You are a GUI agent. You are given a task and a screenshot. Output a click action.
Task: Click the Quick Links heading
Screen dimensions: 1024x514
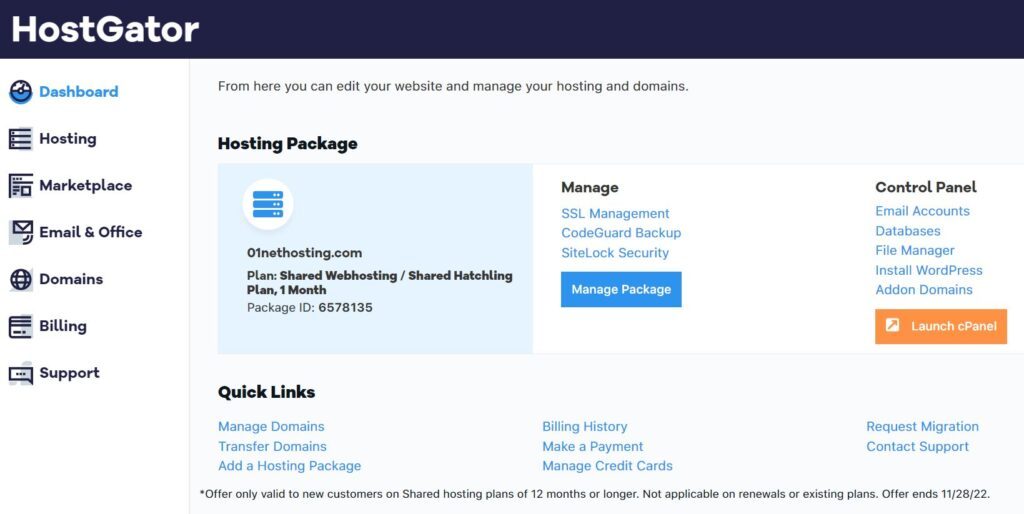pyautogui.click(x=266, y=392)
